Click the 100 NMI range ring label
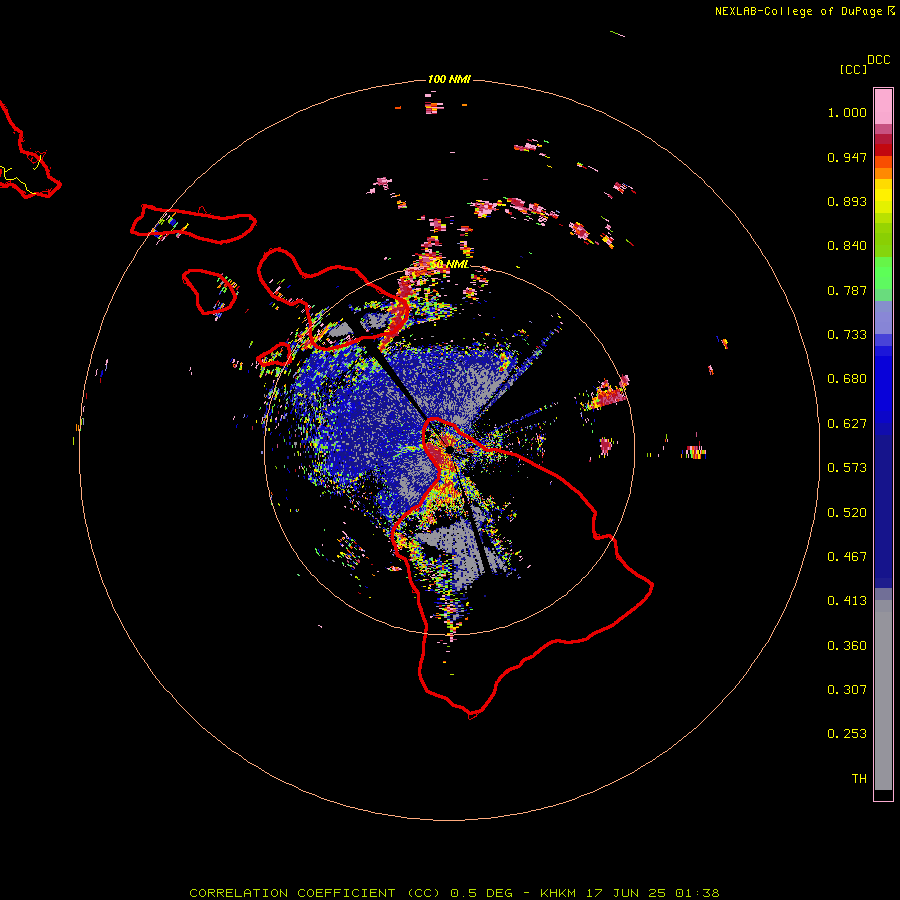This screenshot has width=900, height=900. click(449, 79)
